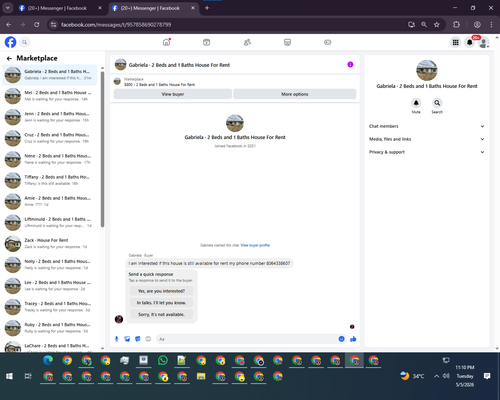Image resolution: width=500 pixels, height=400 pixels.
Task: Open the Chrome three-dot menu
Action: (x=491, y=25)
